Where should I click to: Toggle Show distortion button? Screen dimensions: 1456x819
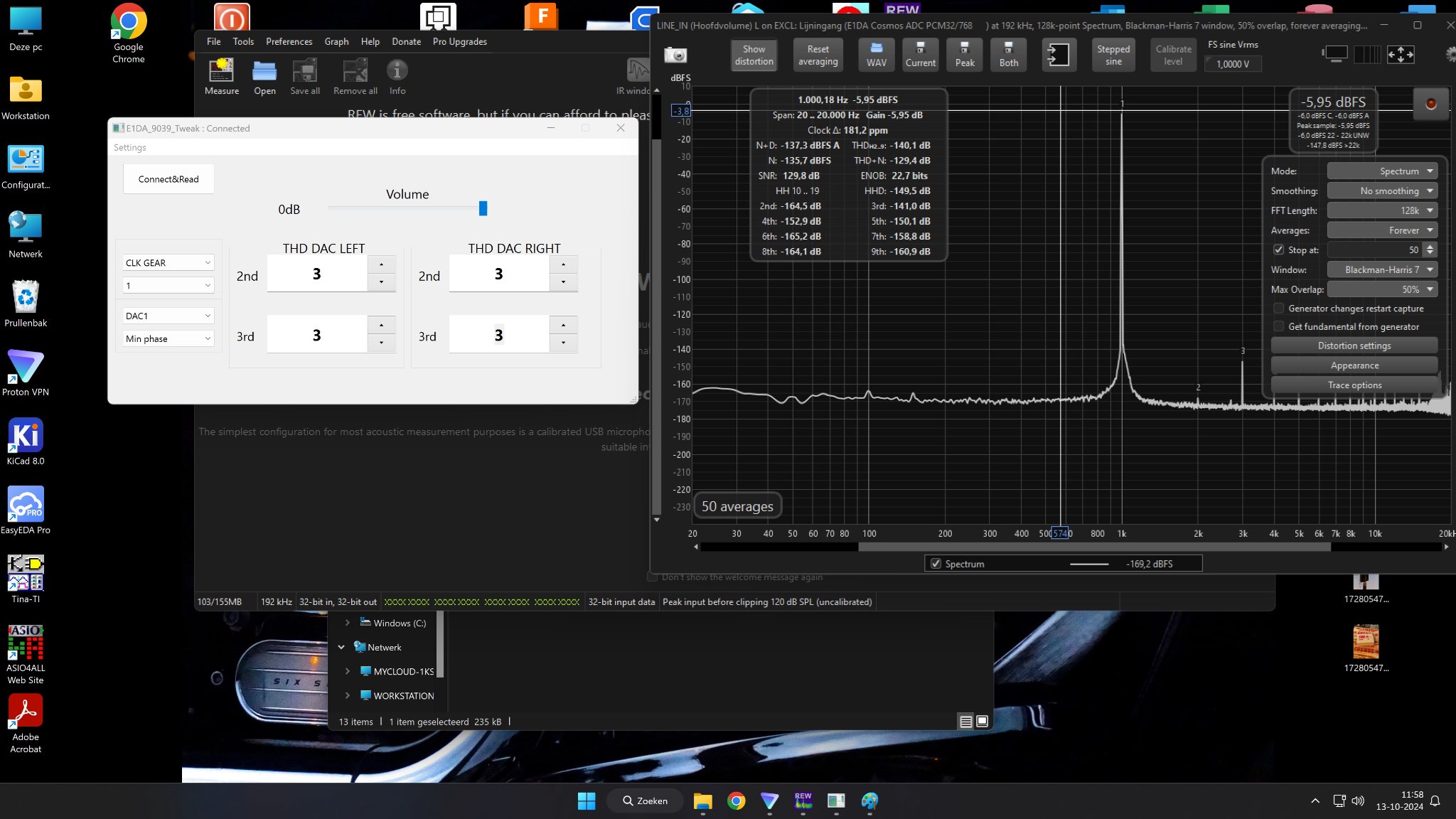(754, 55)
